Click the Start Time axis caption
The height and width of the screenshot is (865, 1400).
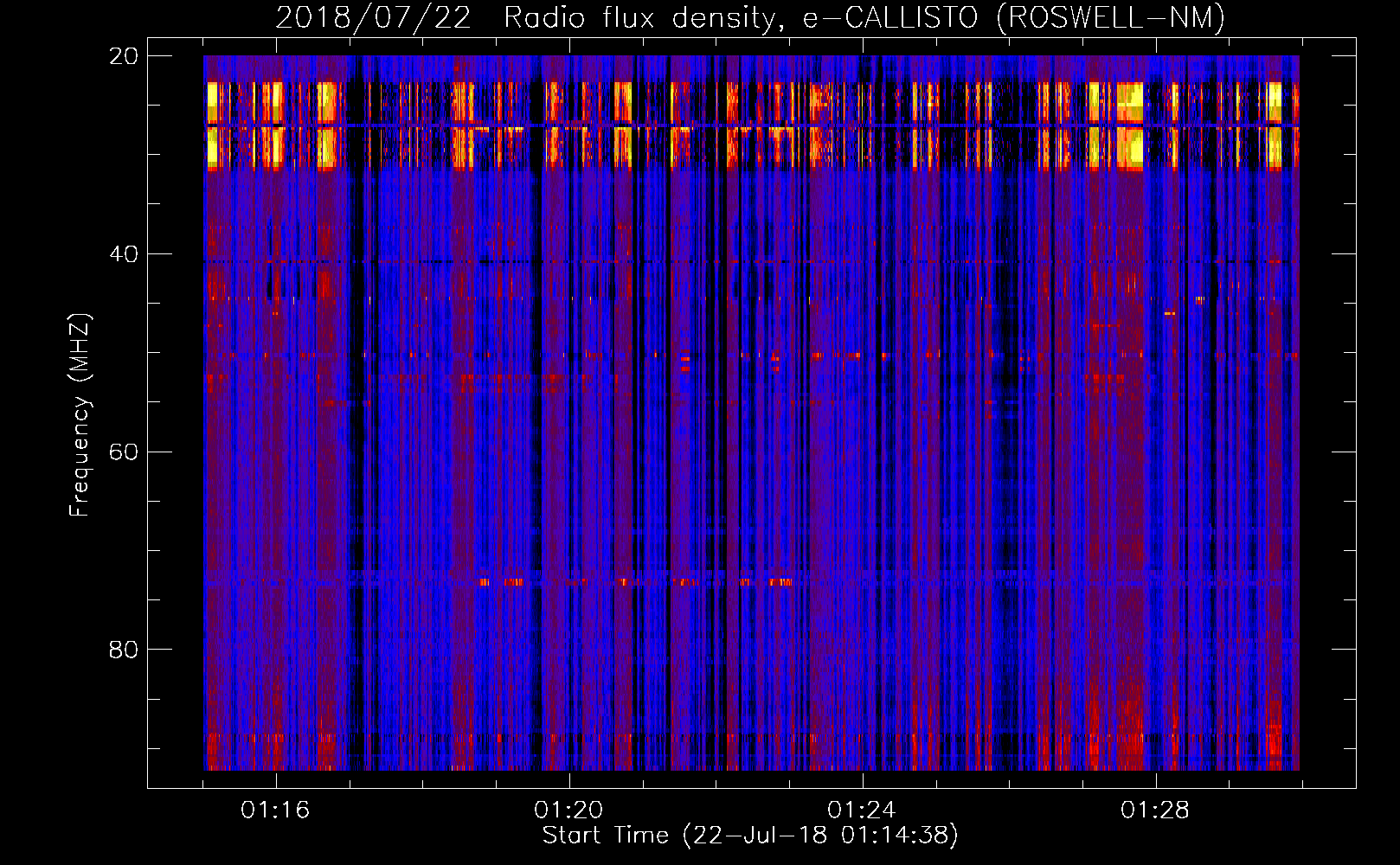coord(750,836)
